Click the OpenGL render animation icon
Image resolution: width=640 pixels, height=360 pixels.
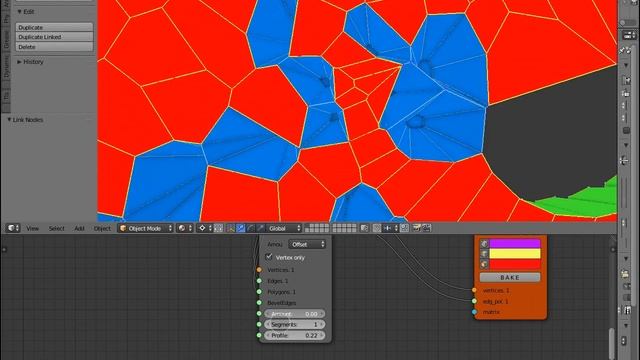pyautogui.click(x=427, y=228)
